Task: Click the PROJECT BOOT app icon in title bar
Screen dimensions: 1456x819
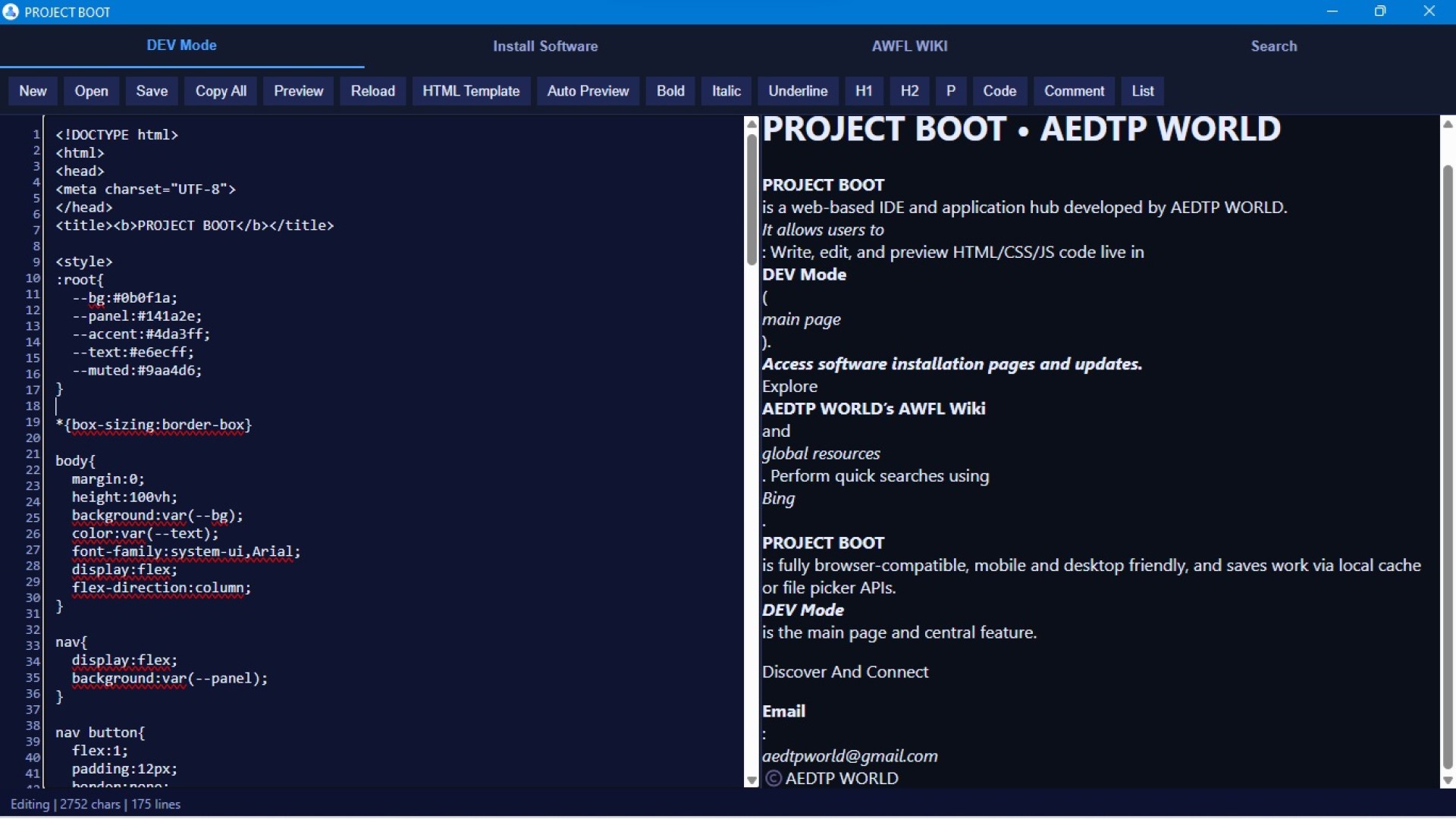Action: 11,11
